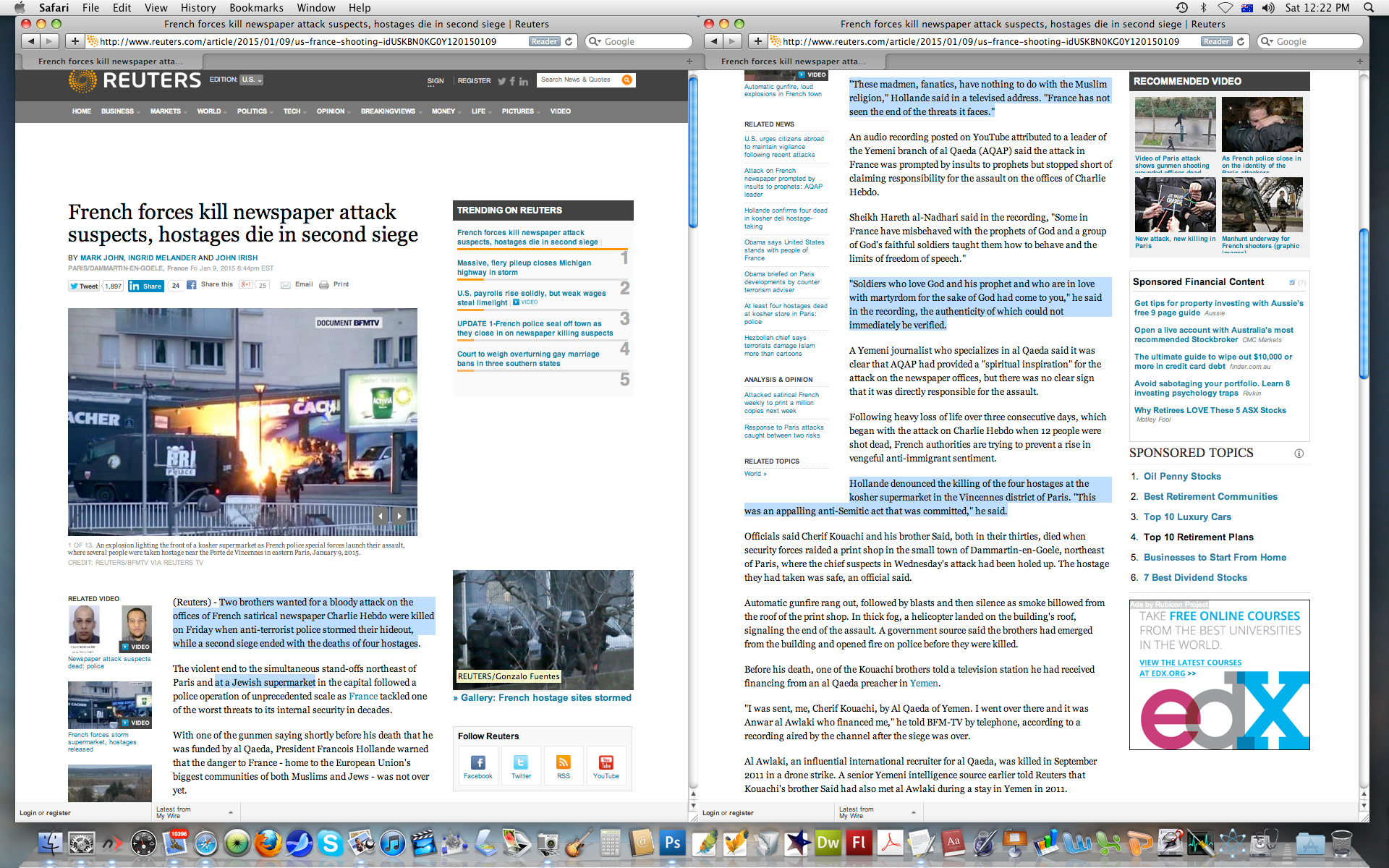1389x868 pixels.
Task: Open the Bookmarks menu
Action: tap(256, 7)
